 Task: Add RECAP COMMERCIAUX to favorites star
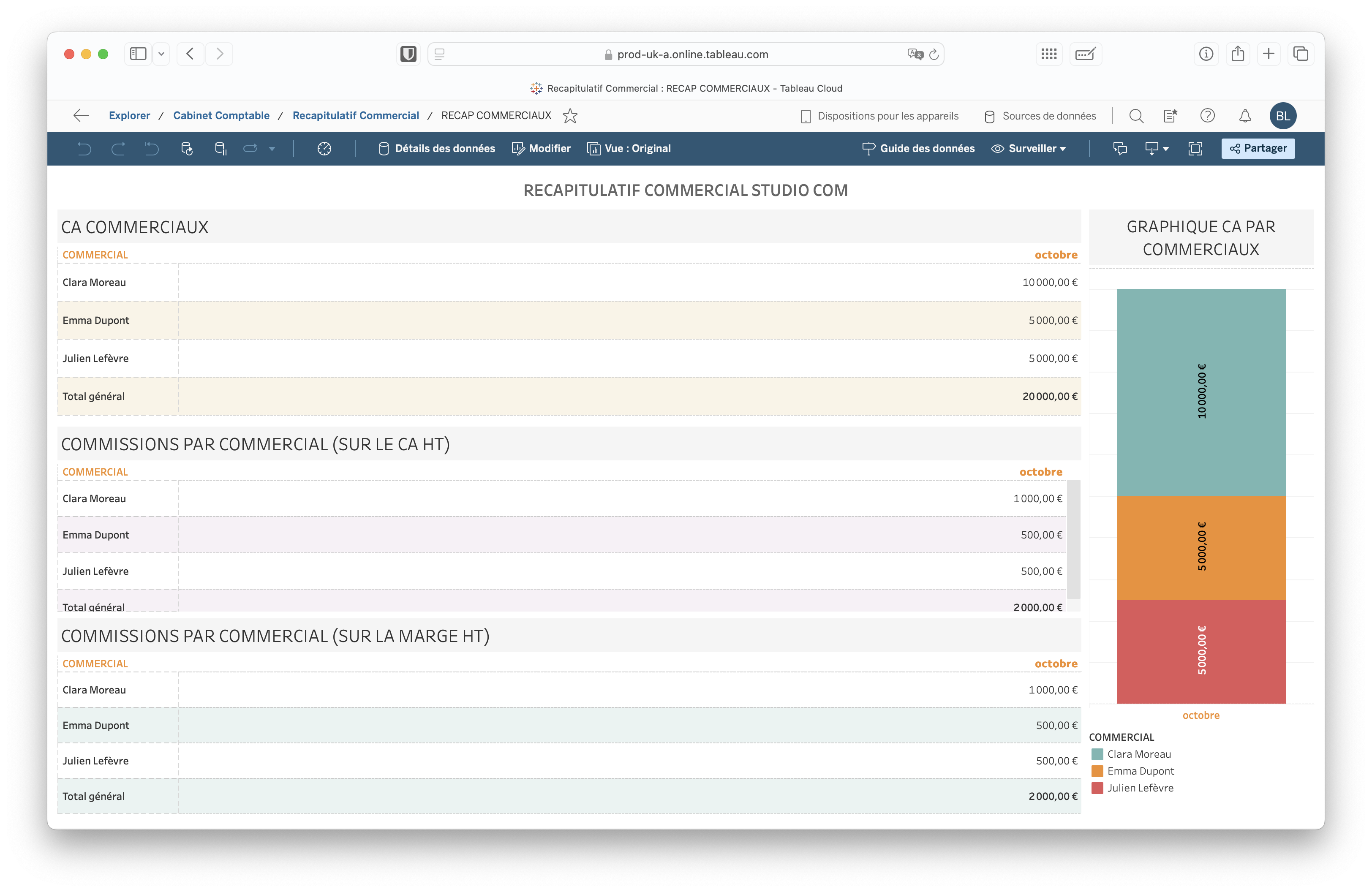point(570,116)
